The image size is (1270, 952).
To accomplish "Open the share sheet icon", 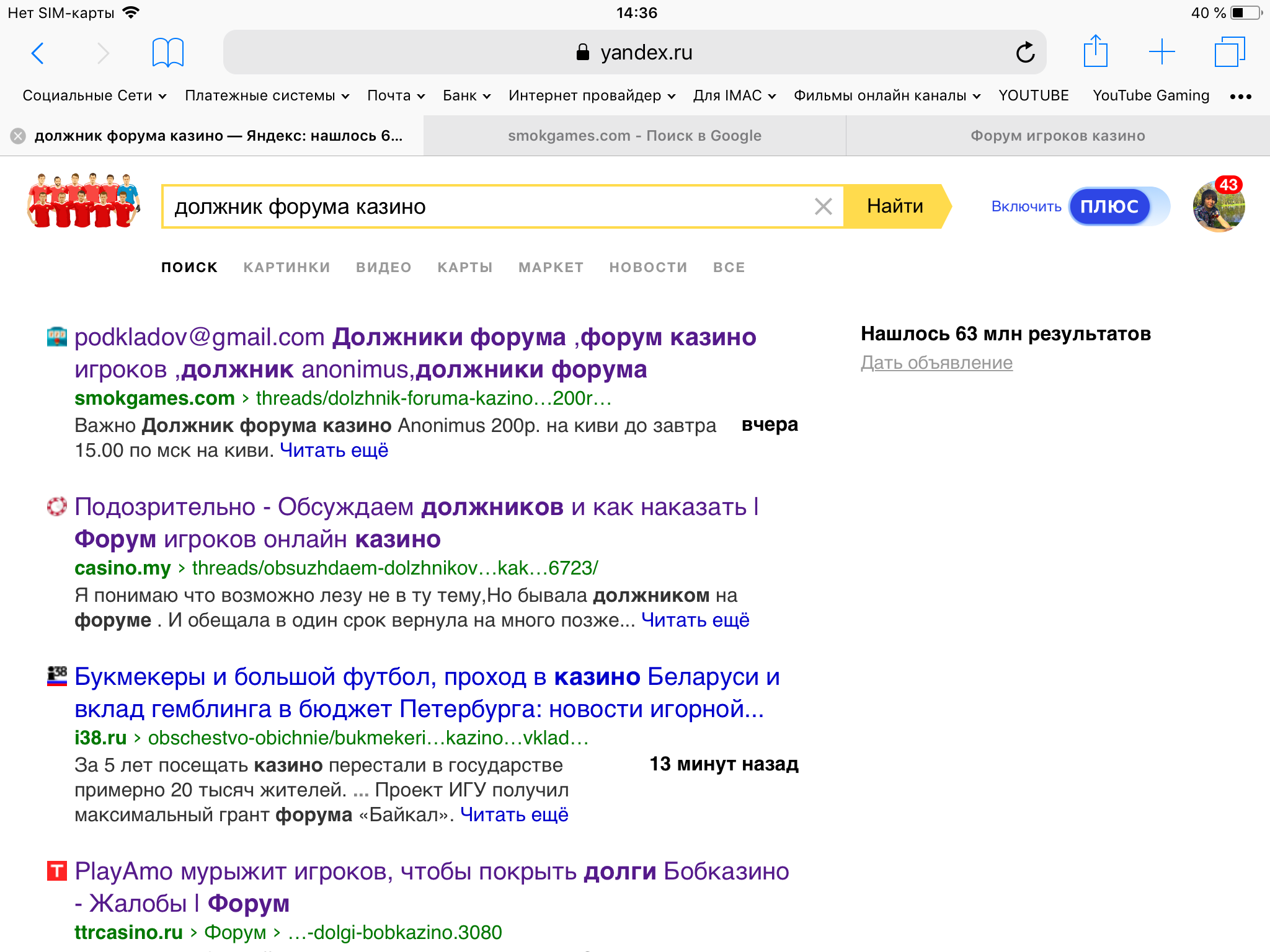I will coord(1095,51).
